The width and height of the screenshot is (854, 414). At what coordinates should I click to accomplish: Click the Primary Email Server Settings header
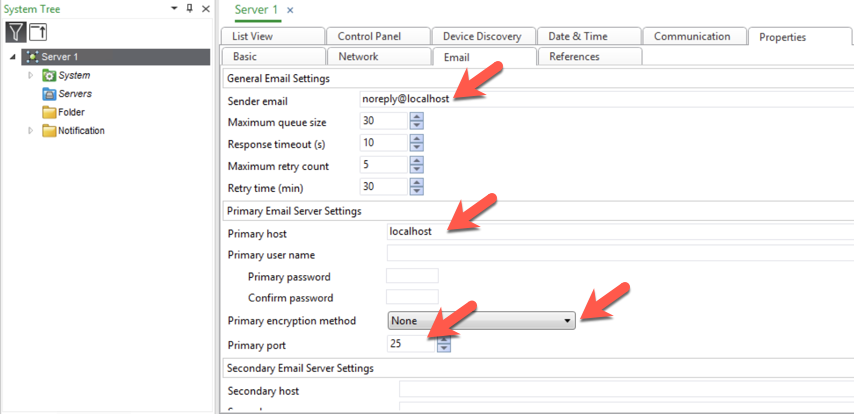pyautogui.click(x=536, y=210)
